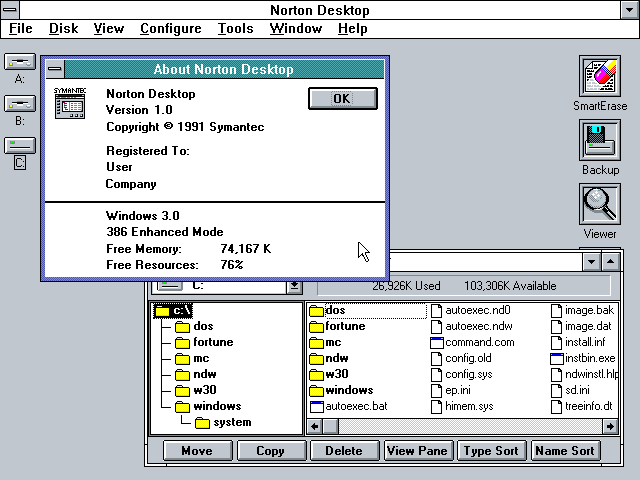Open the drive selector dropdown arrow
640x480 pixels.
pos(294,287)
